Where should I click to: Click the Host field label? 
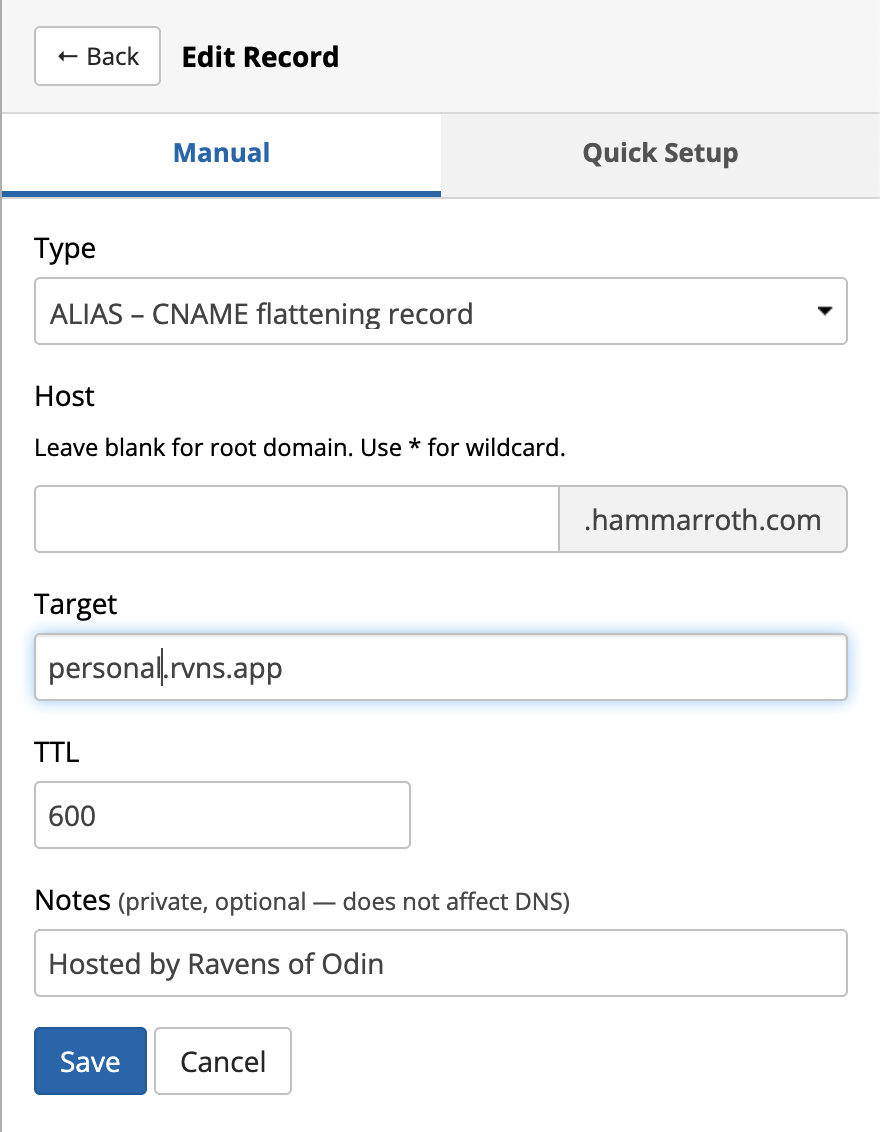[x=65, y=397]
